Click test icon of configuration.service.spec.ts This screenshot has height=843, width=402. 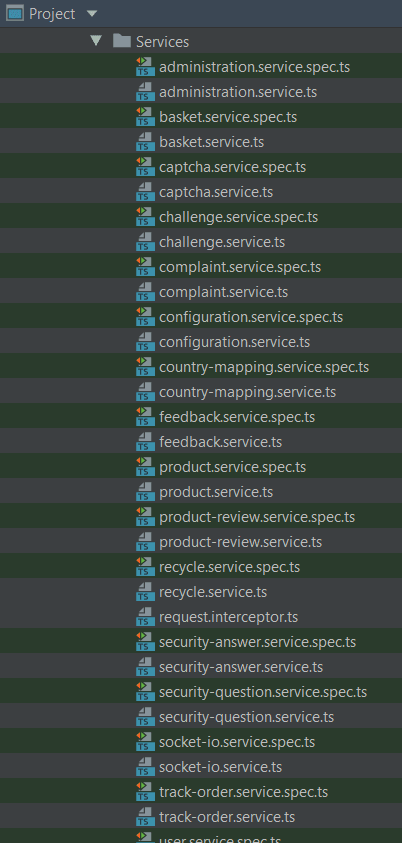pos(143,317)
